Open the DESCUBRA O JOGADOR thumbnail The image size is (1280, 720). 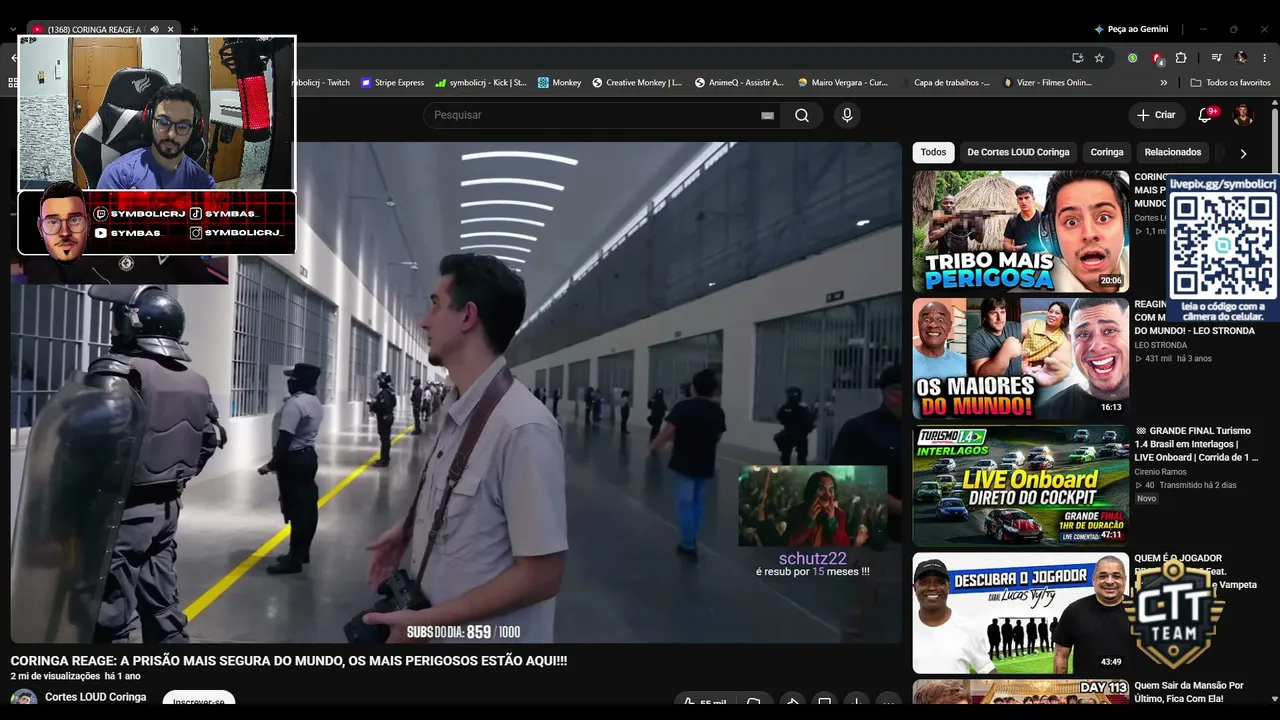[1020, 613]
